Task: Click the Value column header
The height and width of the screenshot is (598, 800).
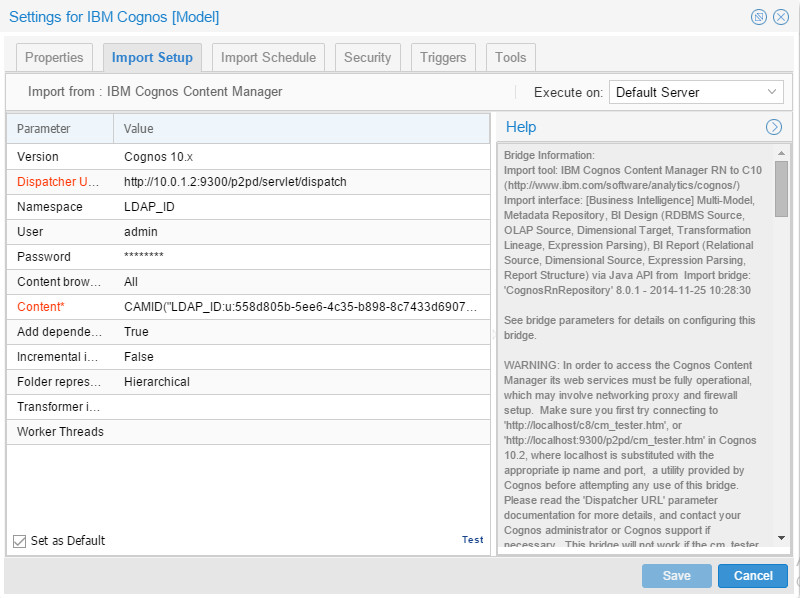Action: coord(302,129)
